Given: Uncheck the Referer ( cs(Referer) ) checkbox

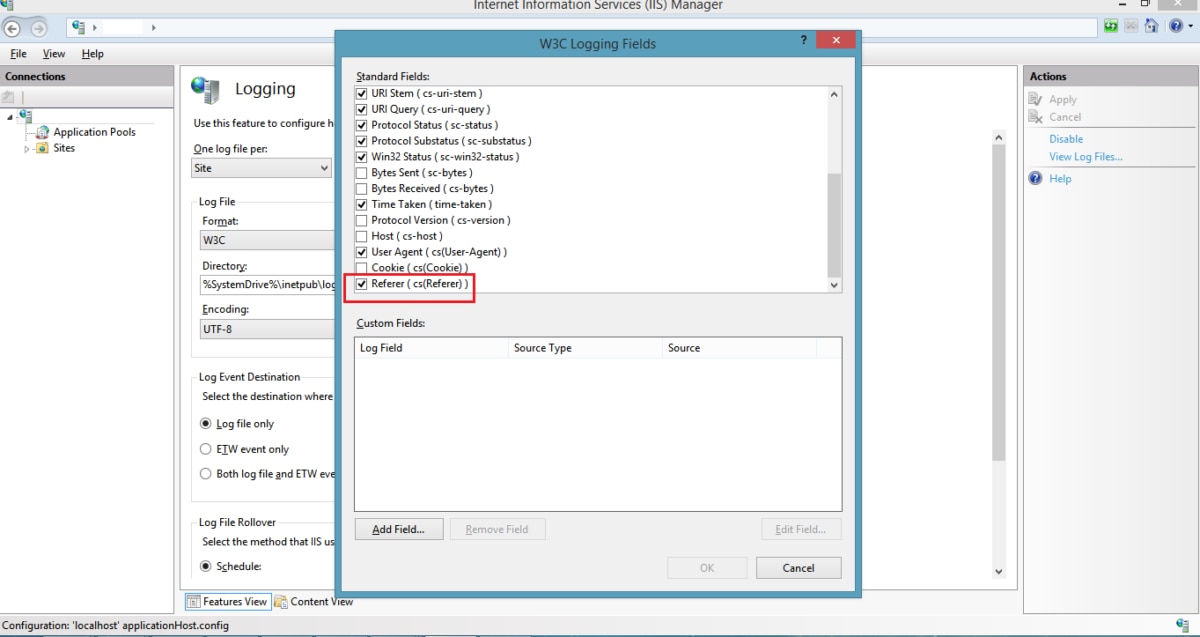Looking at the screenshot, I should click(x=362, y=284).
